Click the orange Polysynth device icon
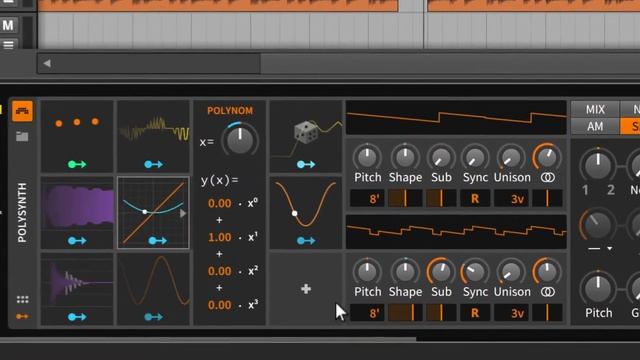 [x=22, y=111]
